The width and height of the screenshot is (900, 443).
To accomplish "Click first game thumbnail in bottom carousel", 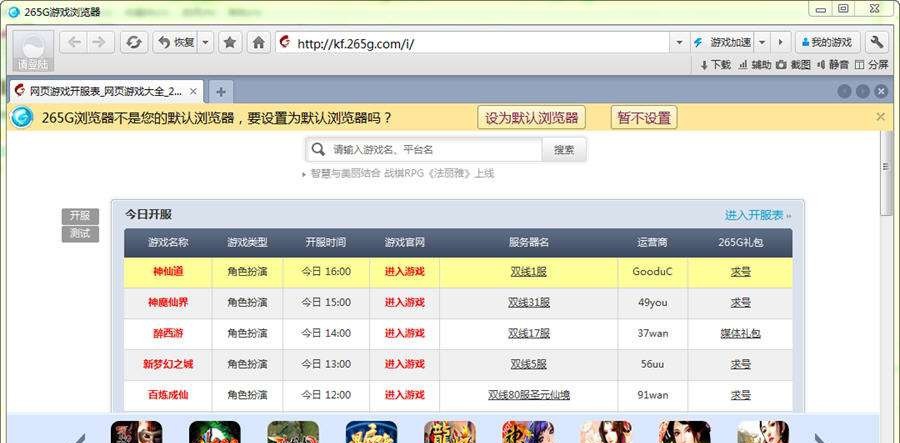I will [137, 432].
